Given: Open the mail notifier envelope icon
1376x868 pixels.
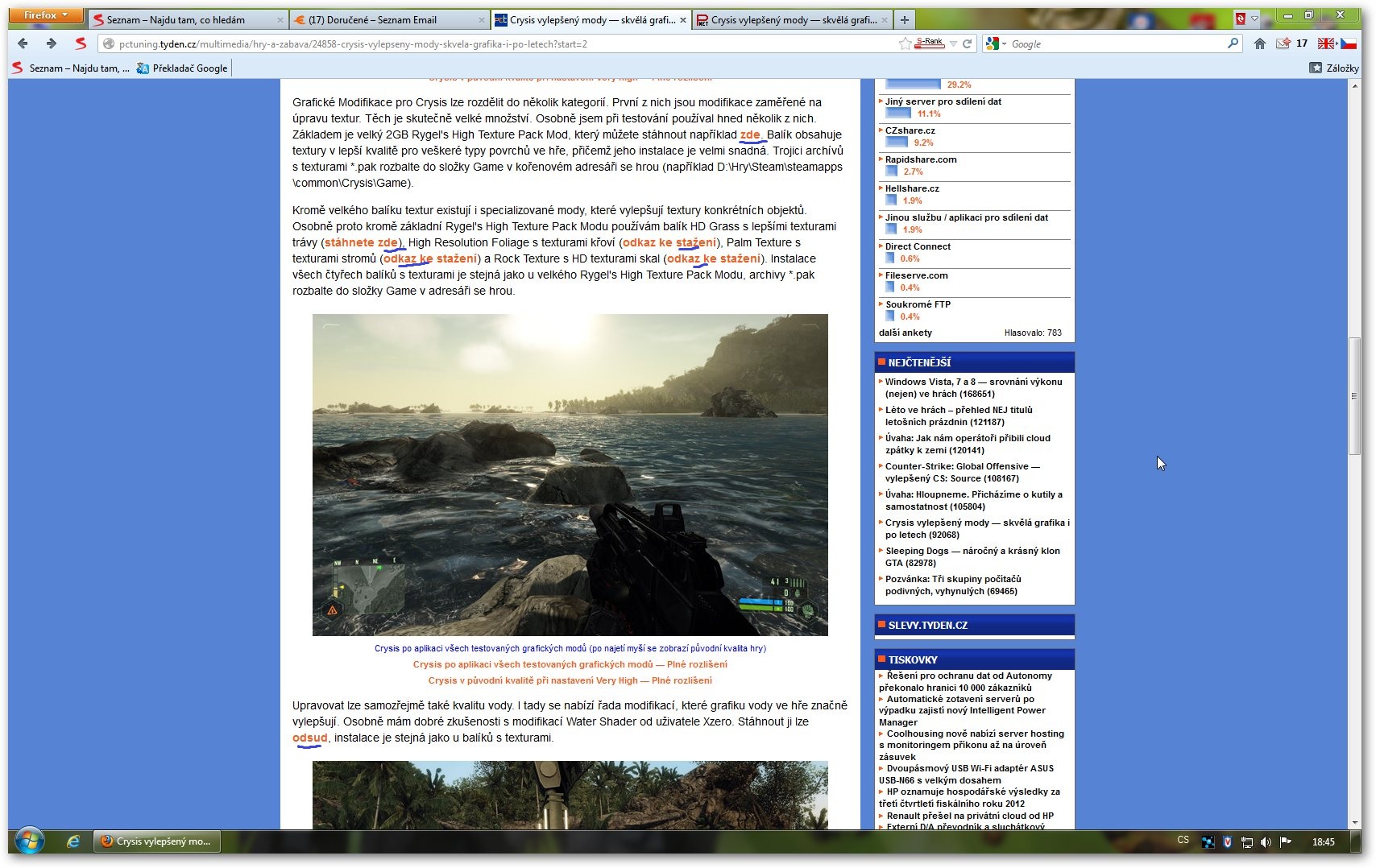Looking at the screenshot, I should pyautogui.click(x=1283, y=43).
